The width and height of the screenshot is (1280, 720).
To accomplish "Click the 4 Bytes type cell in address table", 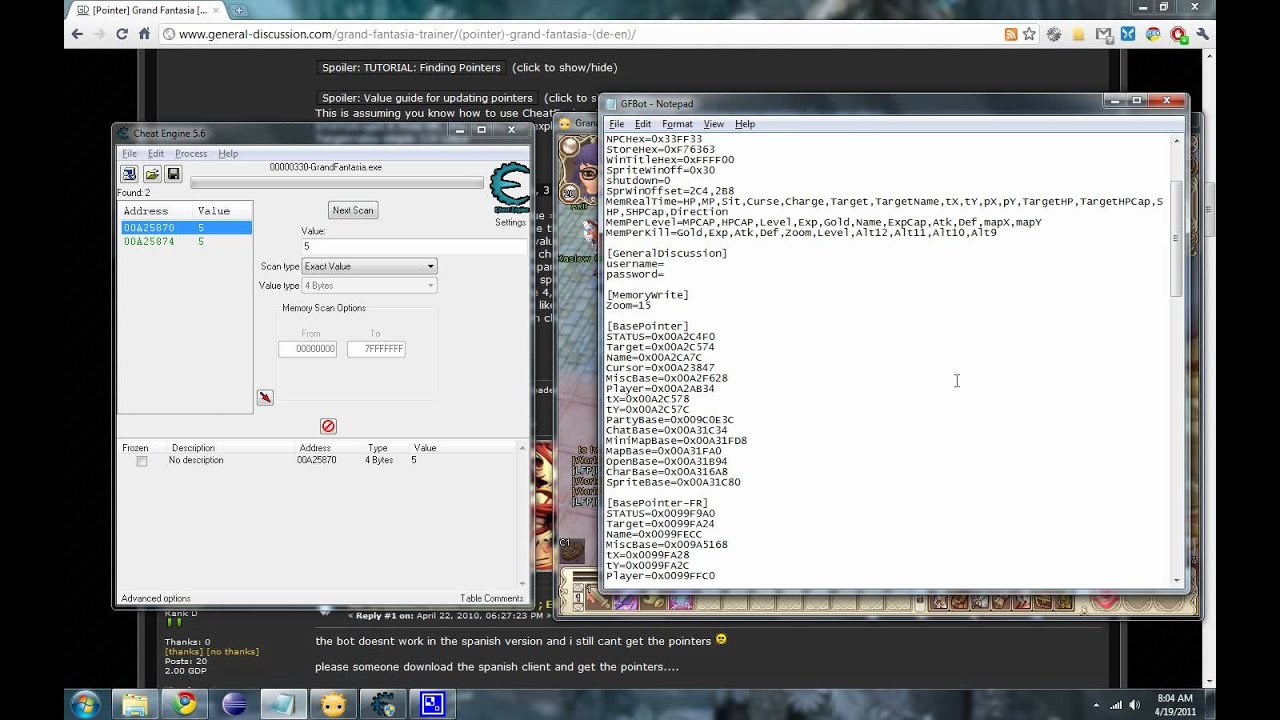I will [x=379, y=460].
